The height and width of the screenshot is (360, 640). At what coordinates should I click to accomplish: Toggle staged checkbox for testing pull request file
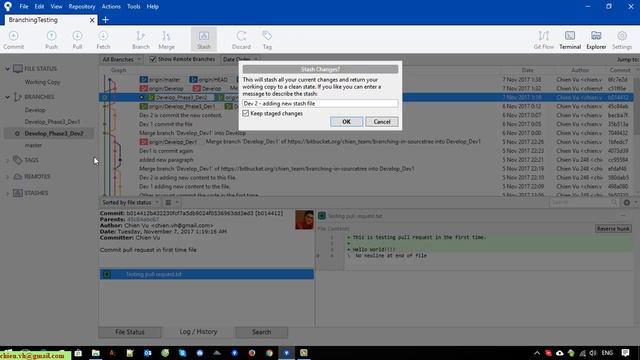tap(107, 274)
